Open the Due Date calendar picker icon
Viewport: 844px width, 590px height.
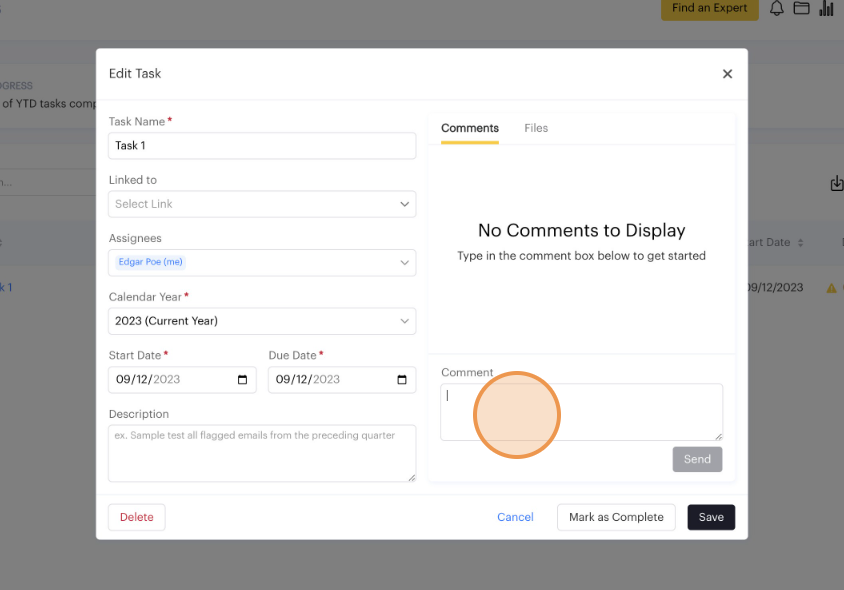(x=402, y=380)
